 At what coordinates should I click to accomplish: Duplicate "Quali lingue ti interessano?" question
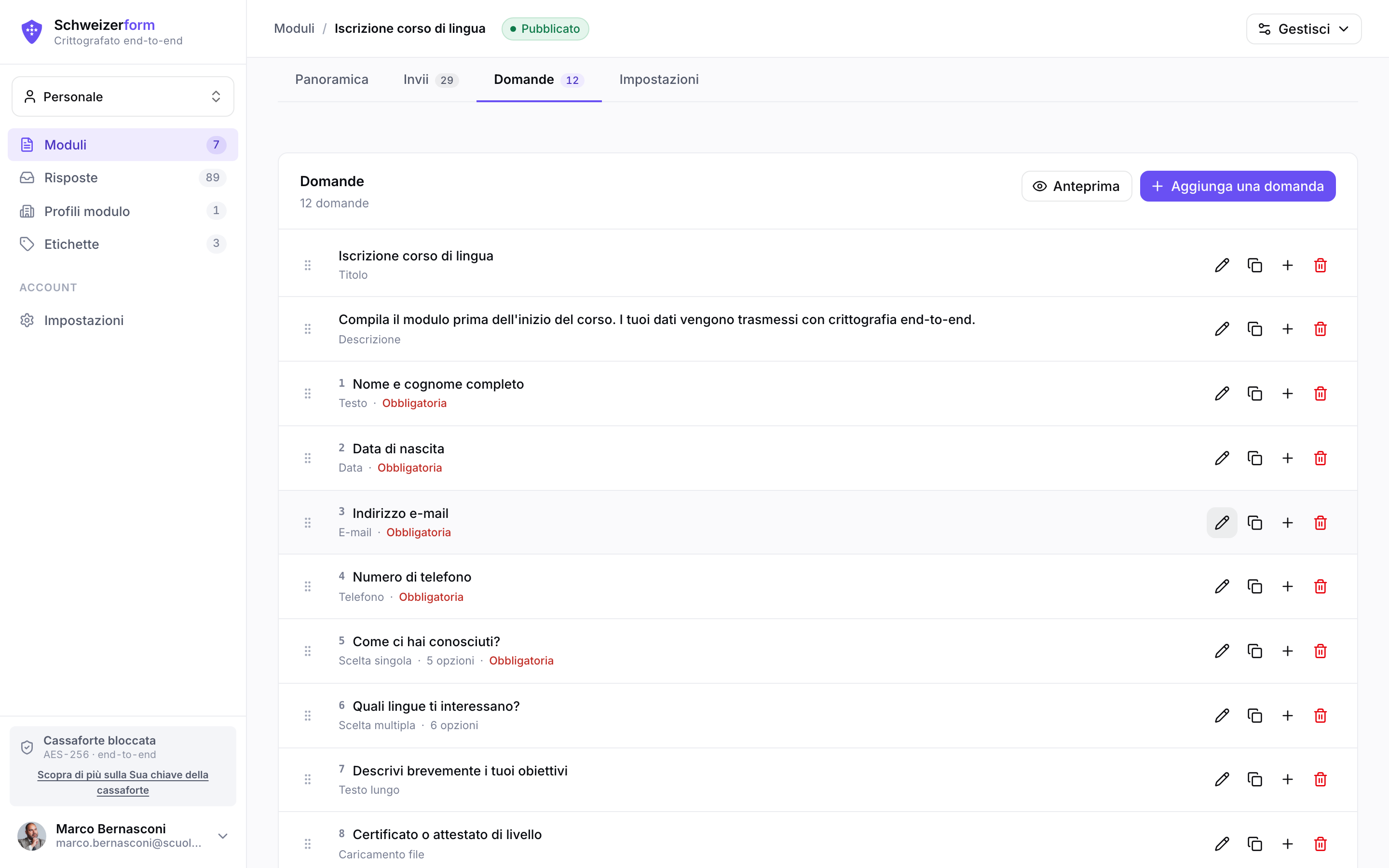(1255, 715)
